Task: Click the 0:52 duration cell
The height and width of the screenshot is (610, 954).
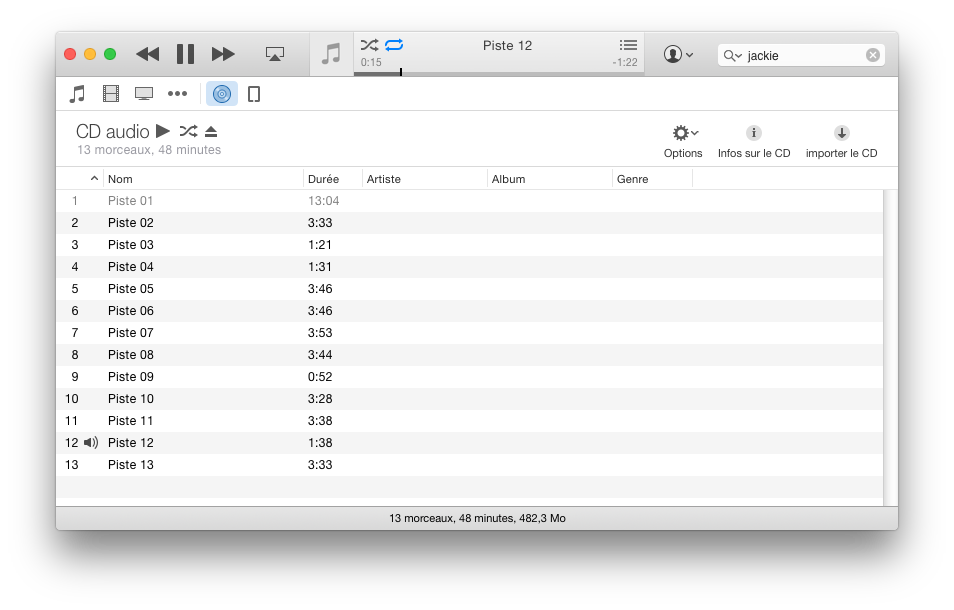Action: pos(320,376)
